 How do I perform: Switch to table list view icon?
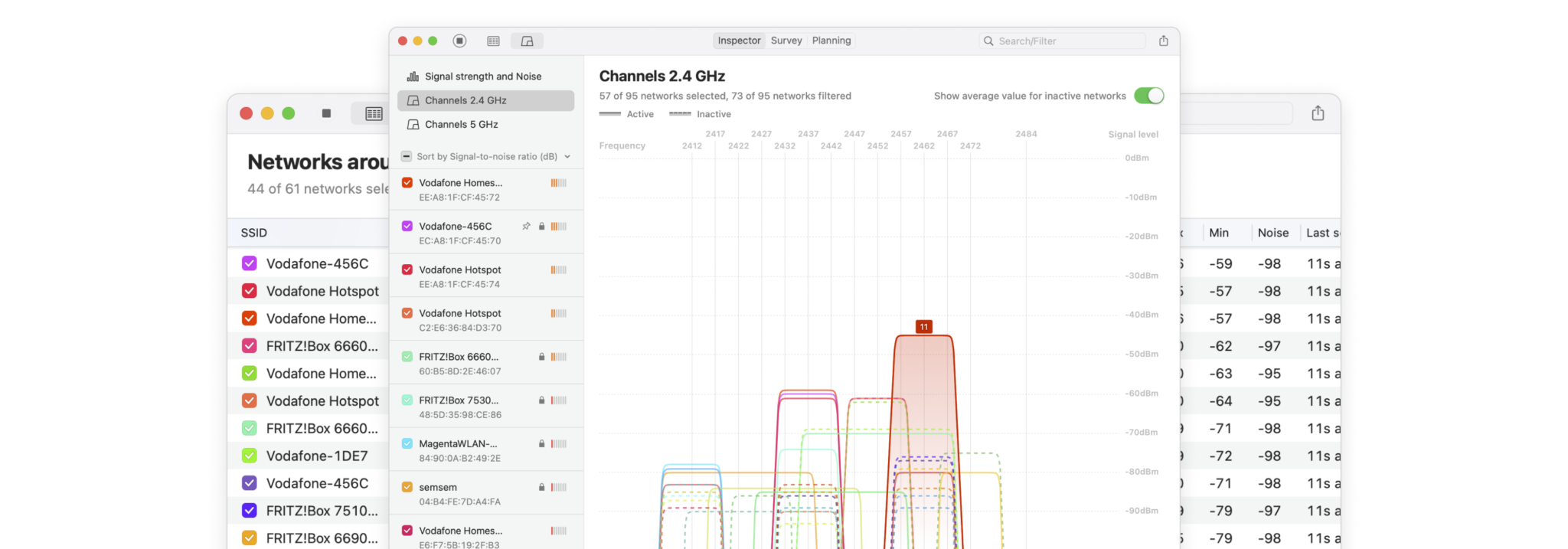[494, 41]
